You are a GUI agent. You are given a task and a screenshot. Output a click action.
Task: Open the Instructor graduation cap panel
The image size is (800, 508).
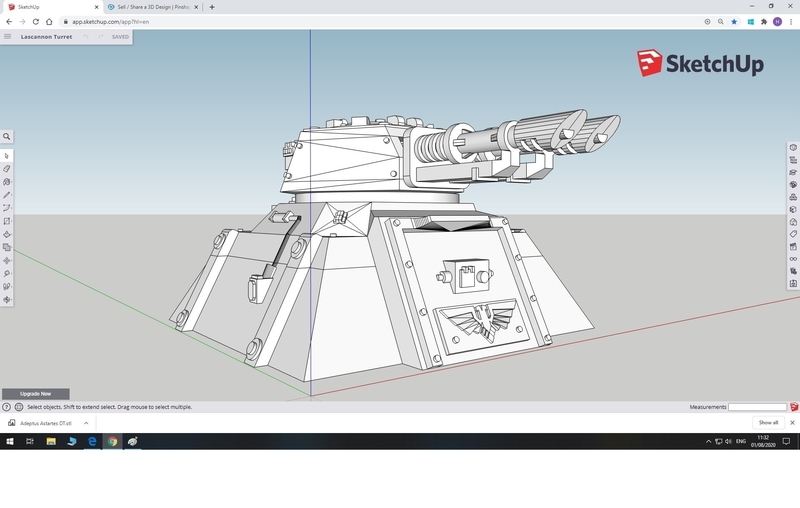793,172
